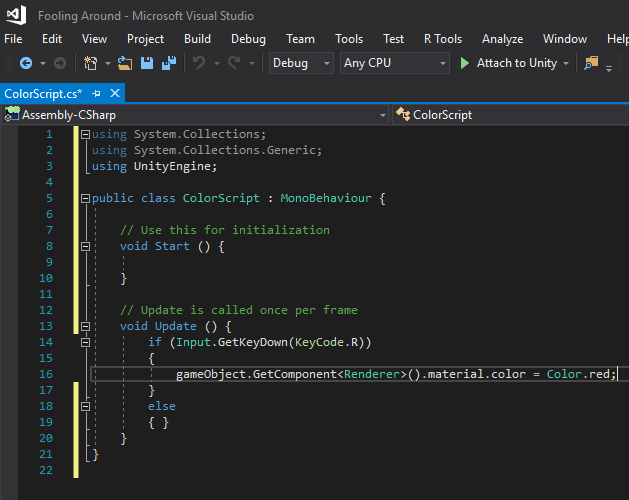This screenshot has width=629, height=500.
Task: Collapse the Update method on line 13
Action: 85,326
